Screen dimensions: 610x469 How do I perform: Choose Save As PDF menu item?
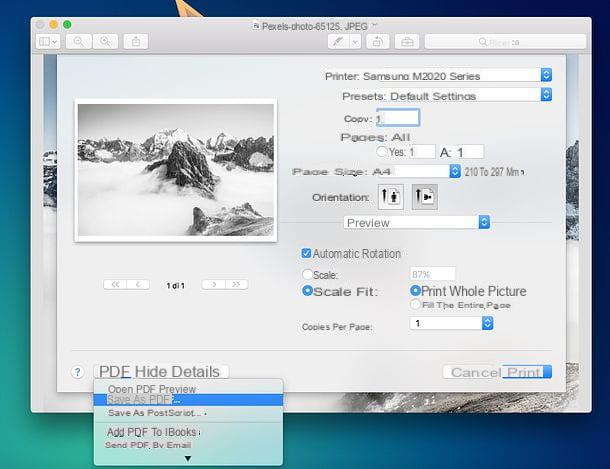pyautogui.click(x=188, y=400)
